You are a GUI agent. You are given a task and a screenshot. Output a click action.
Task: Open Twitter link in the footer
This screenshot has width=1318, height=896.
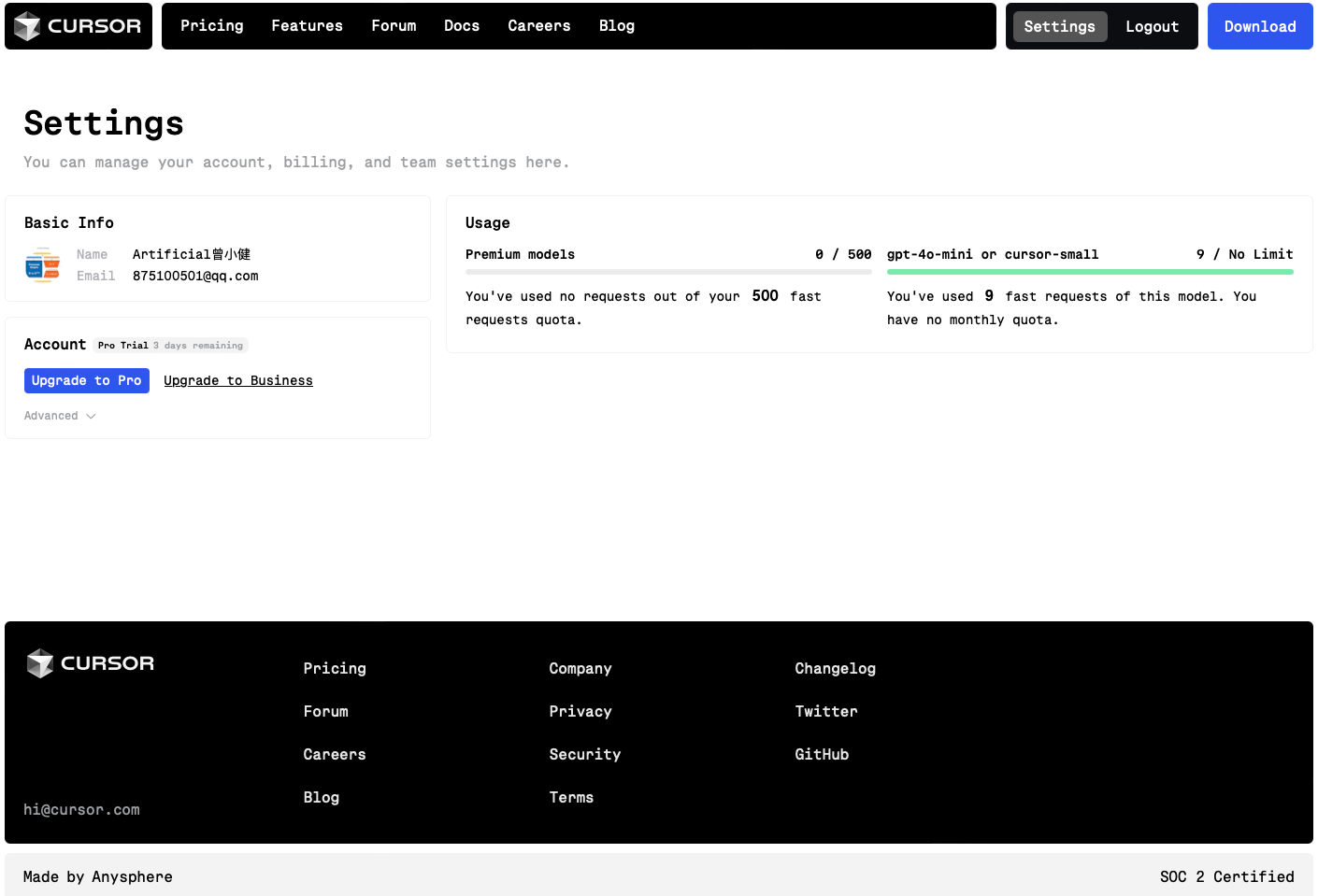pyautogui.click(x=826, y=711)
